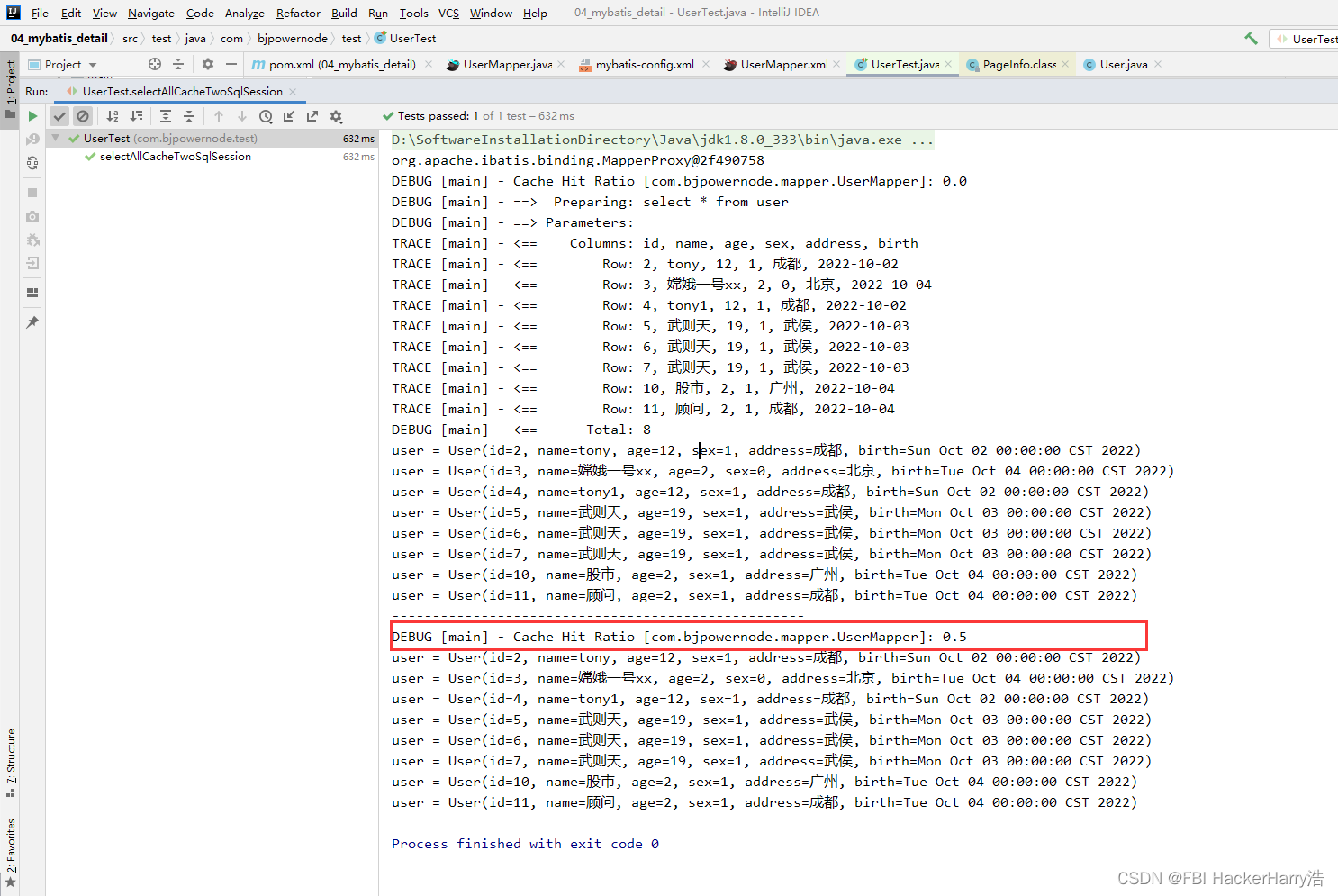The width and height of the screenshot is (1338, 896).
Task: Click the gray Stop process square
Action: 32,193
